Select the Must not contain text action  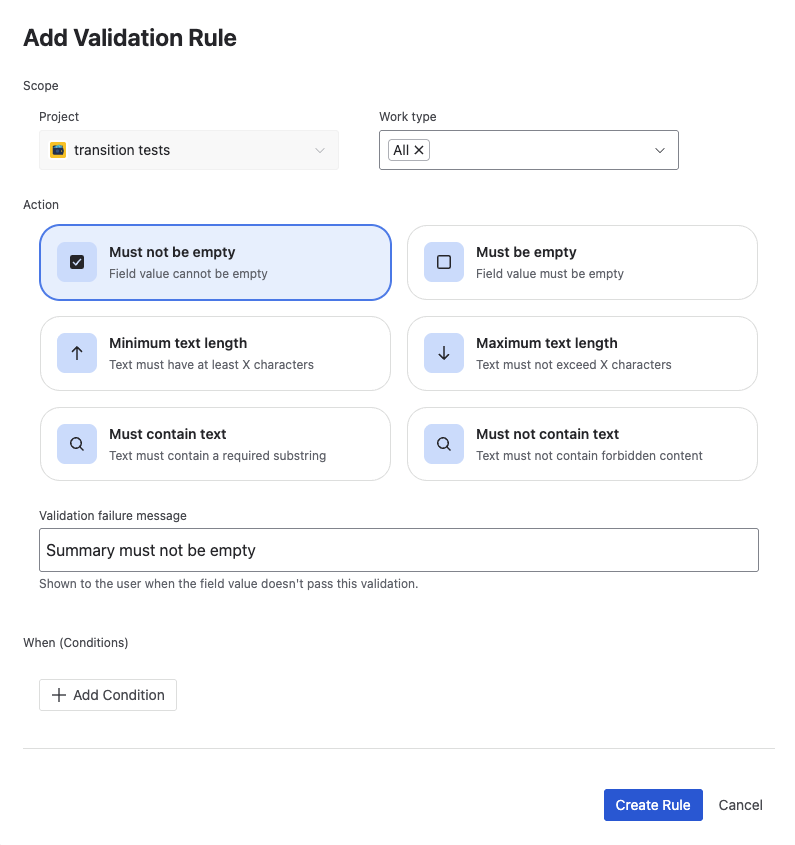coord(582,444)
